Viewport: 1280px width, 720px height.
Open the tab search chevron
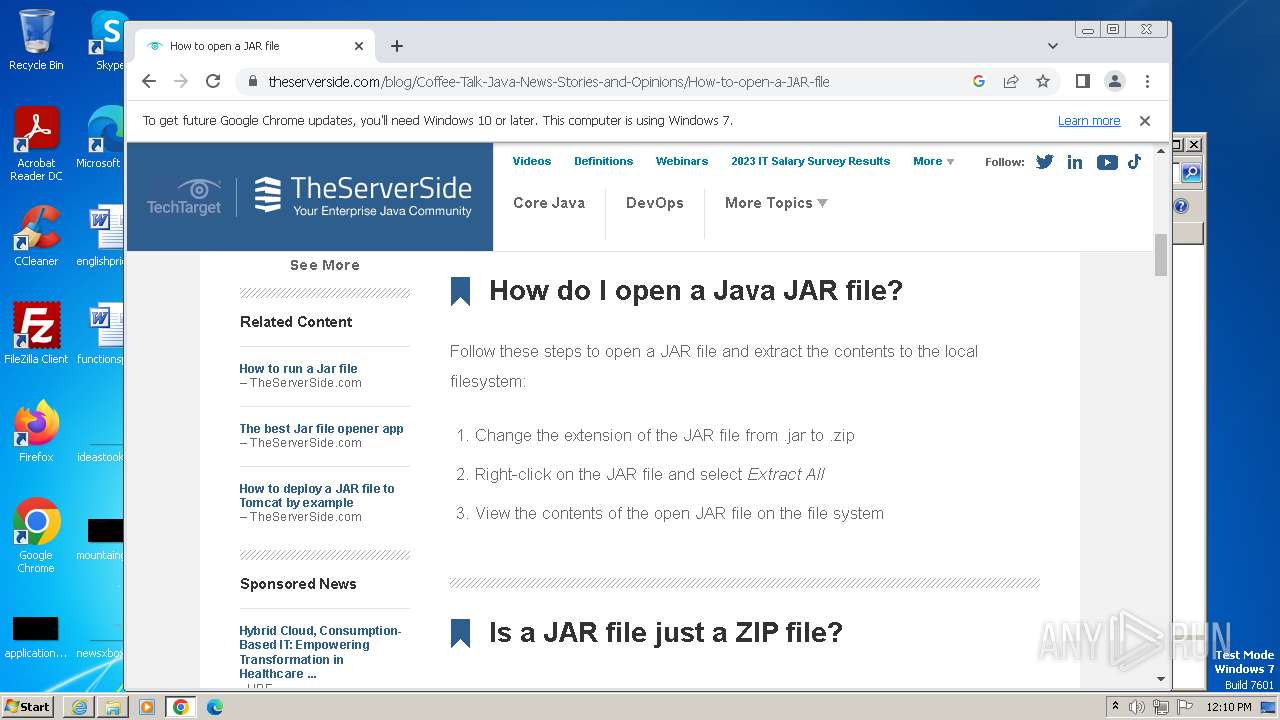tap(1053, 46)
